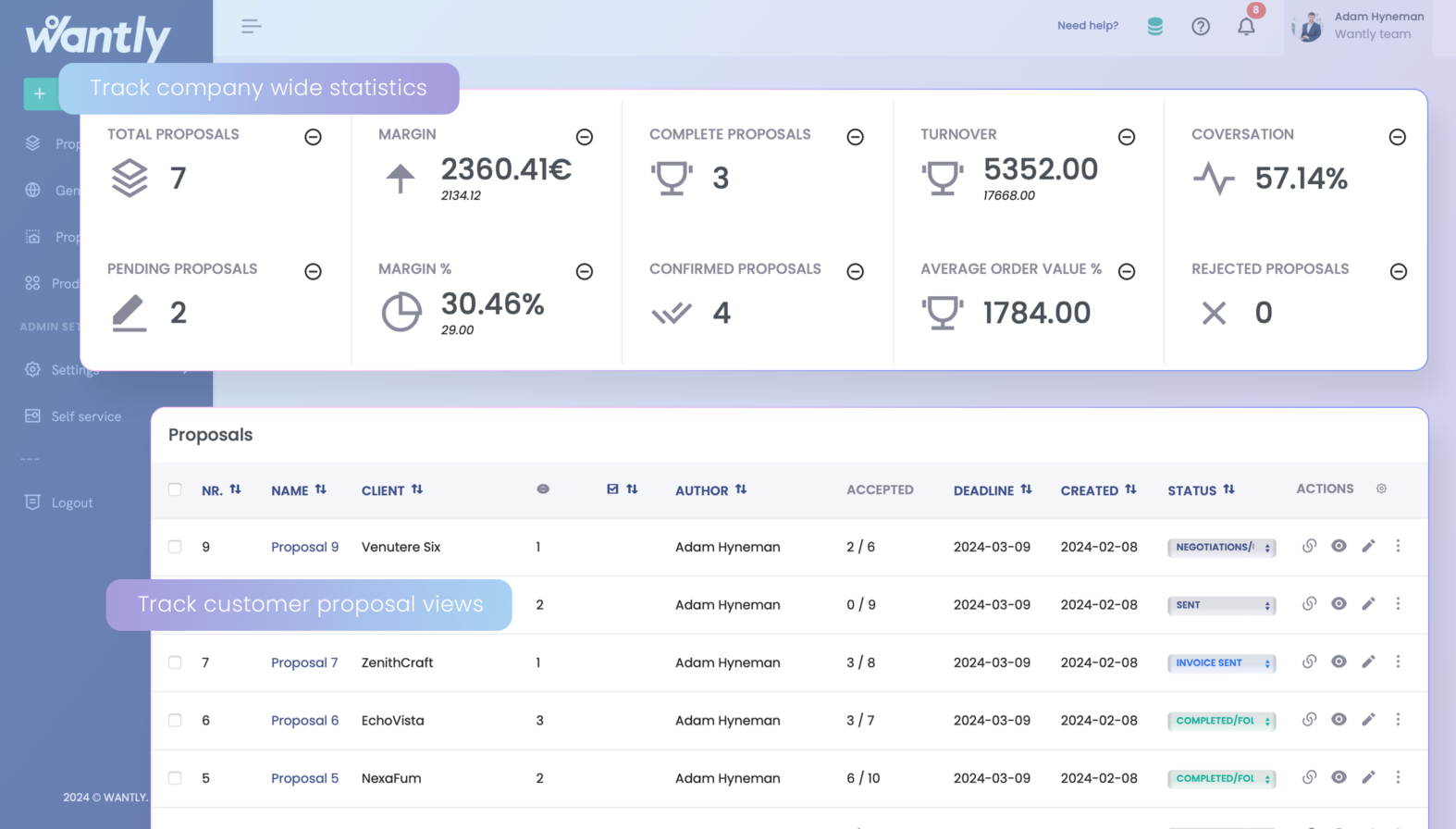Screen dimensions: 1456x829
Task: Sort table by Deadline column
Action: (992, 489)
